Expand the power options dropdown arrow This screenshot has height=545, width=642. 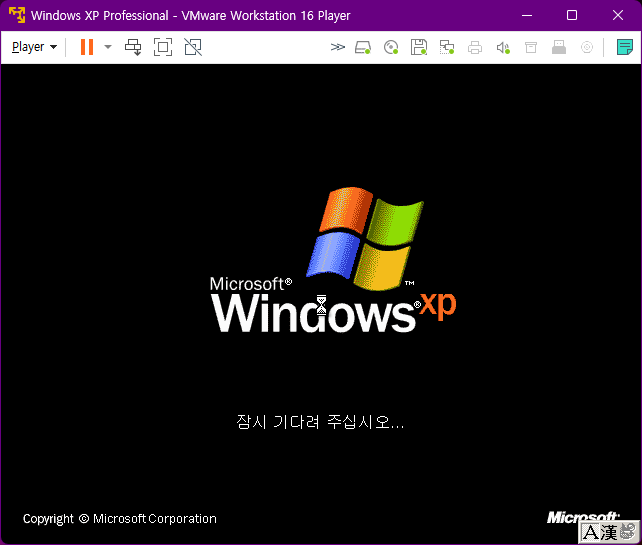click(108, 47)
